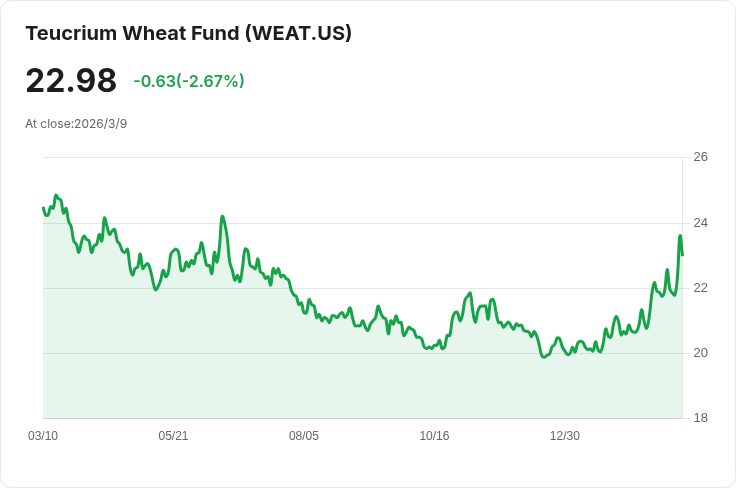Click the chart line's latest endpoint at right edge
Image resolution: width=736 pixels, height=488 pixels.
point(682,255)
